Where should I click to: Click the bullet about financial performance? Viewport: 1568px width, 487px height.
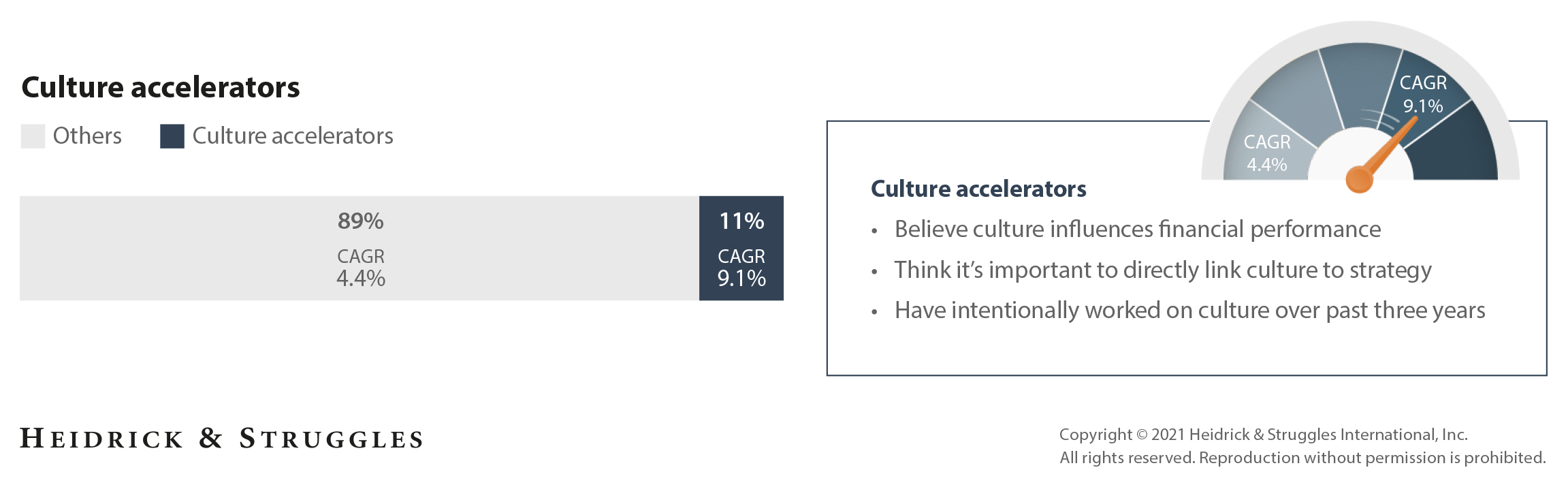(x=1137, y=230)
